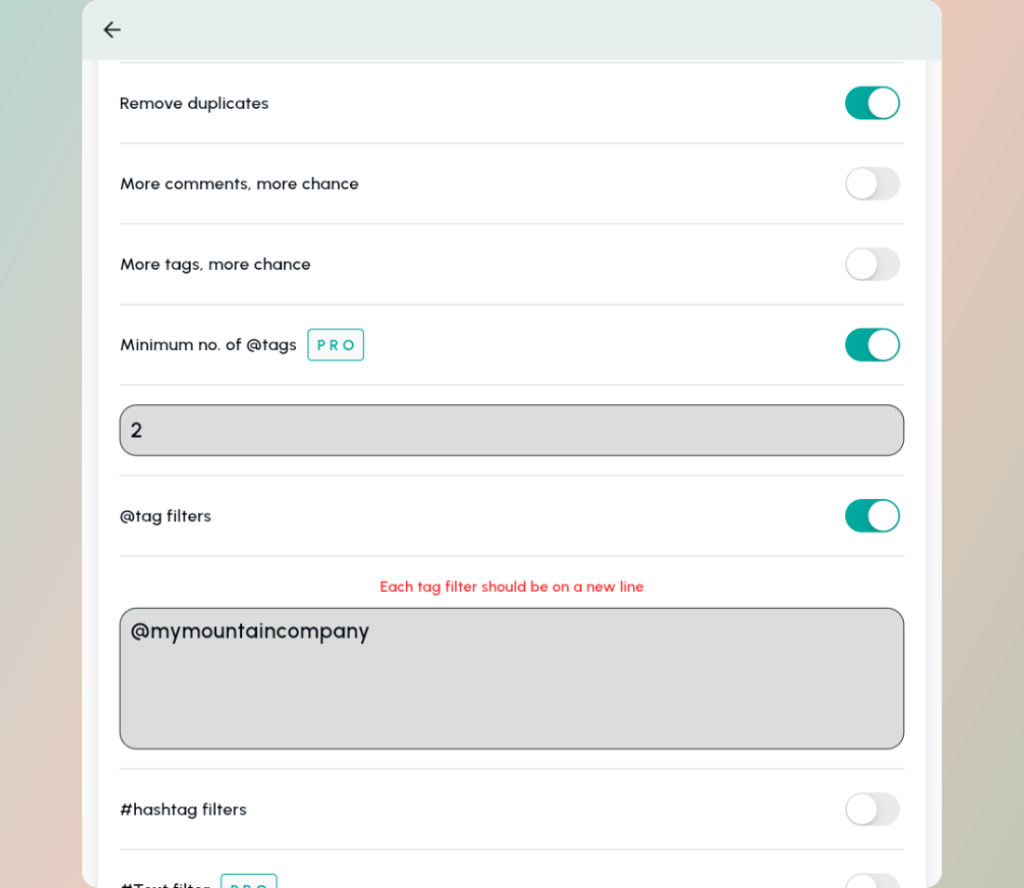Select the @tag filters label text
1024x888 pixels.
pyautogui.click(x=165, y=517)
